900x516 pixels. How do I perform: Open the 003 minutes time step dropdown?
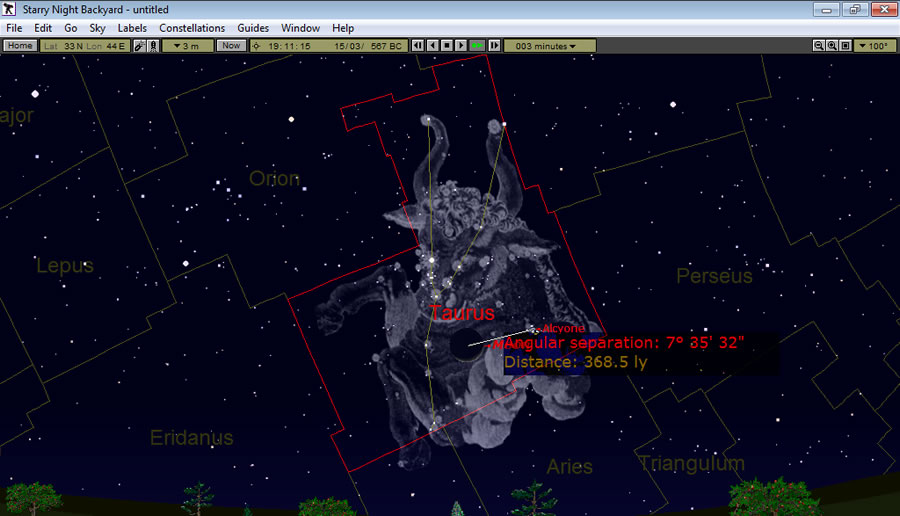click(x=549, y=46)
